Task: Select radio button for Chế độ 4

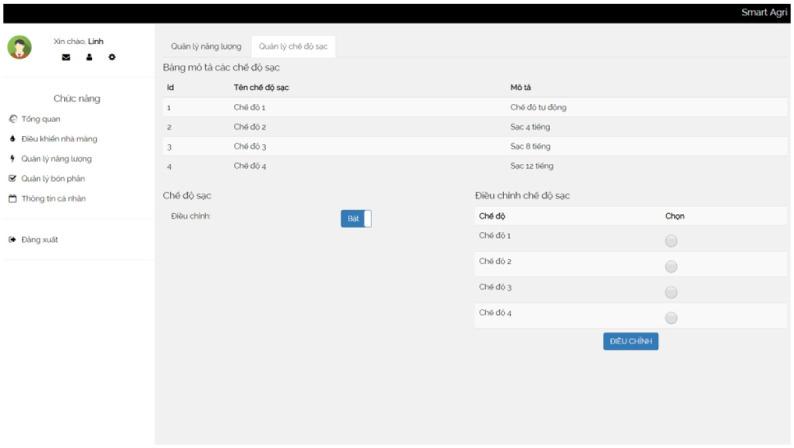Action: coord(670,318)
